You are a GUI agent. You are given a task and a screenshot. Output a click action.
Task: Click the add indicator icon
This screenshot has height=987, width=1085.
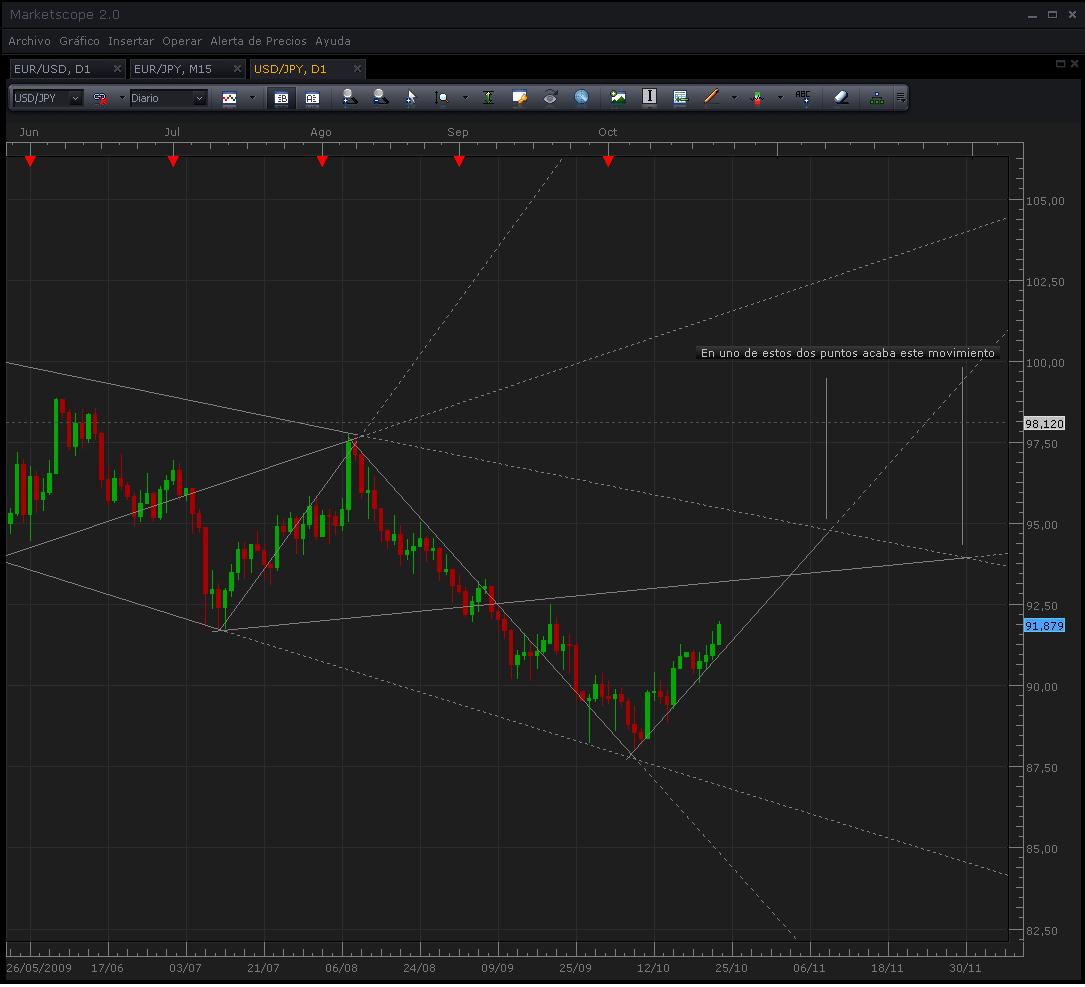pos(680,97)
